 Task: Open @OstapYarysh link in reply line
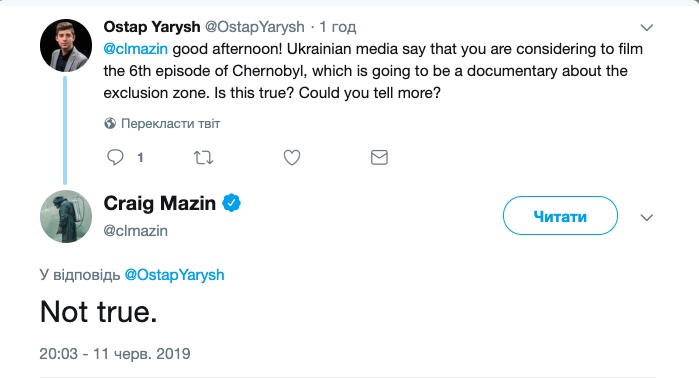(x=174, y=275)
